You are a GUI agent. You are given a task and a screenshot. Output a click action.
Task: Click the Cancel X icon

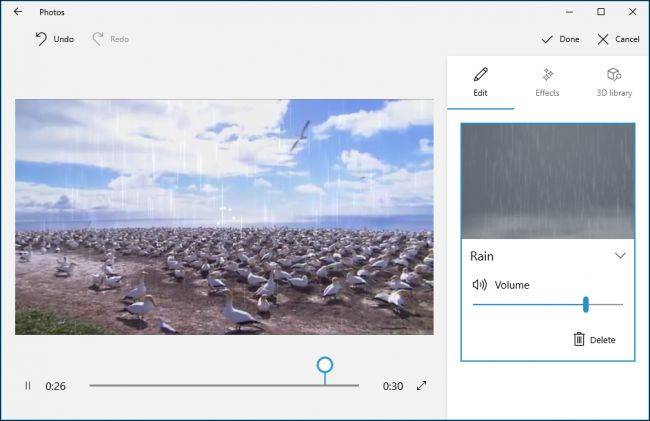coord(603,39)
